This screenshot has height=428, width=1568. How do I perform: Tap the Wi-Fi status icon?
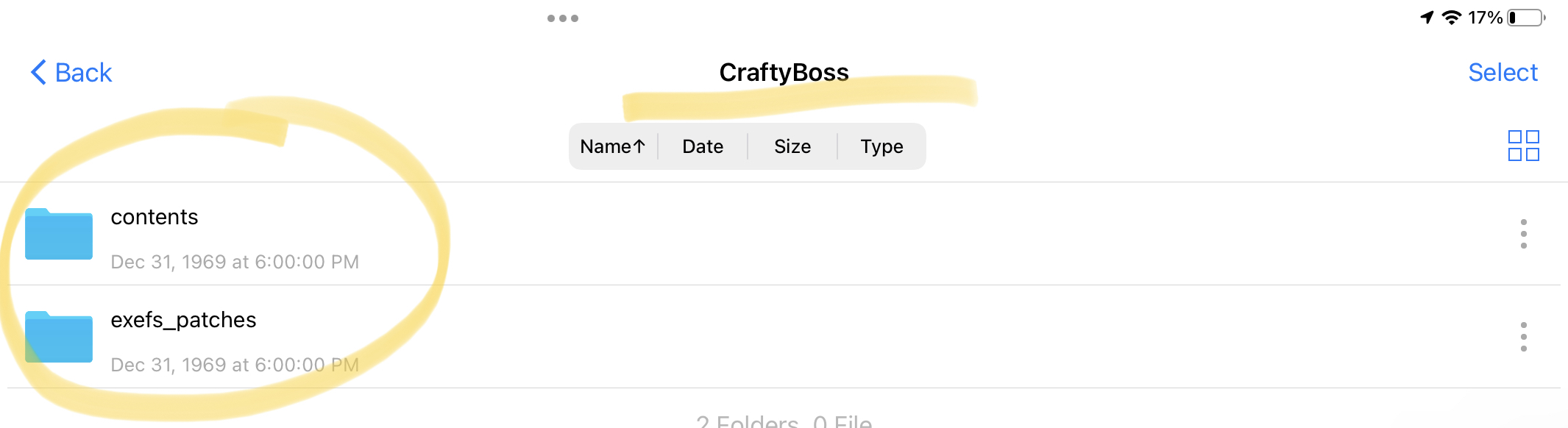click(x=1451, y=18)
